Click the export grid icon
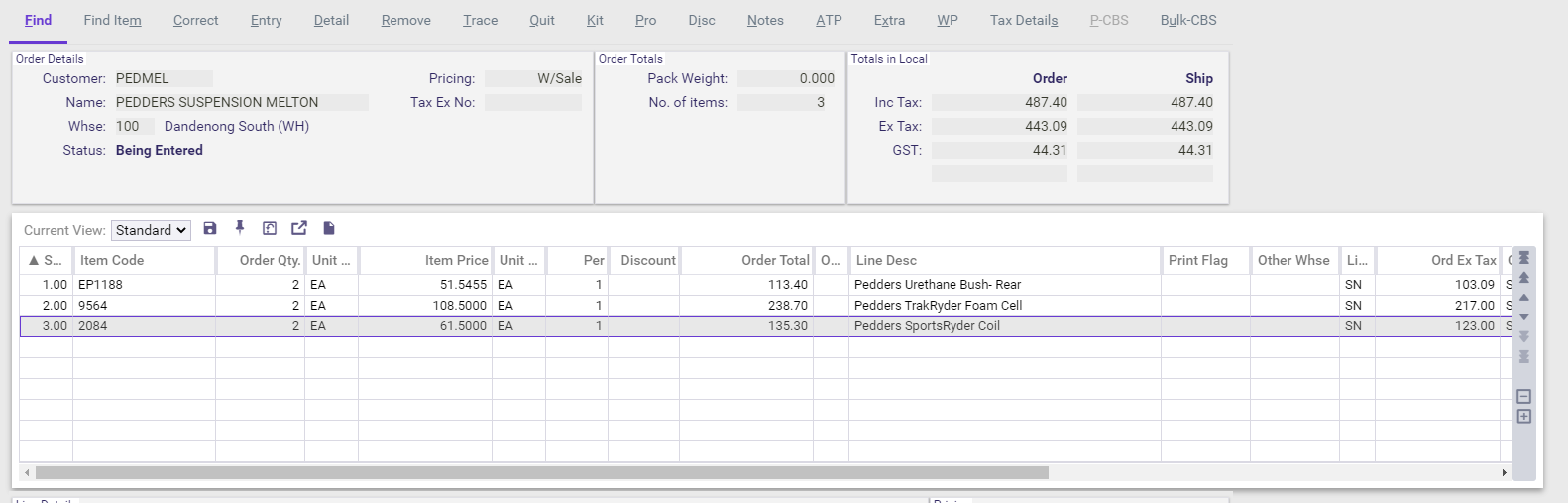This screenshot has height=503, width=1568. point(299,228)
